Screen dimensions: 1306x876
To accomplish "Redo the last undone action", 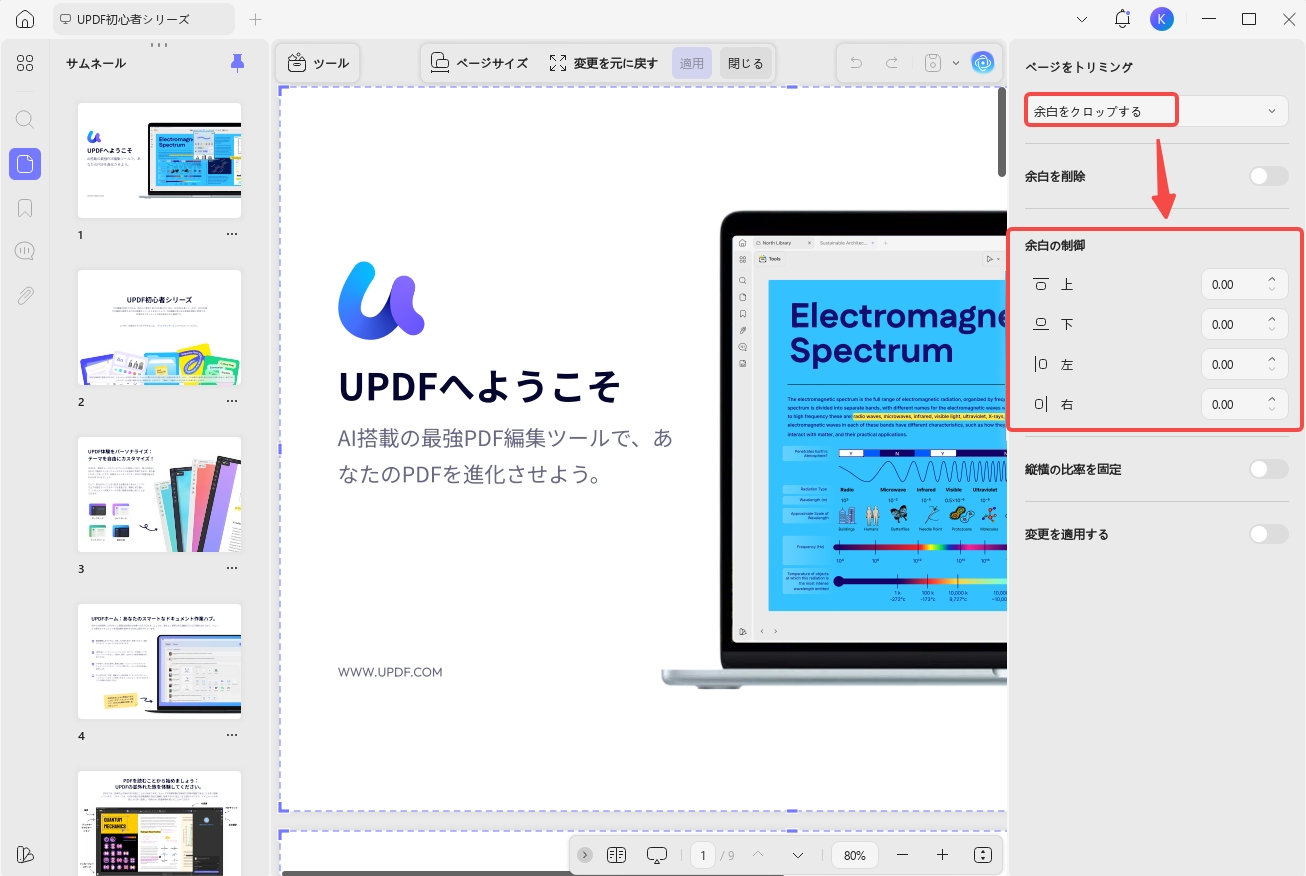I will (891, 63).
